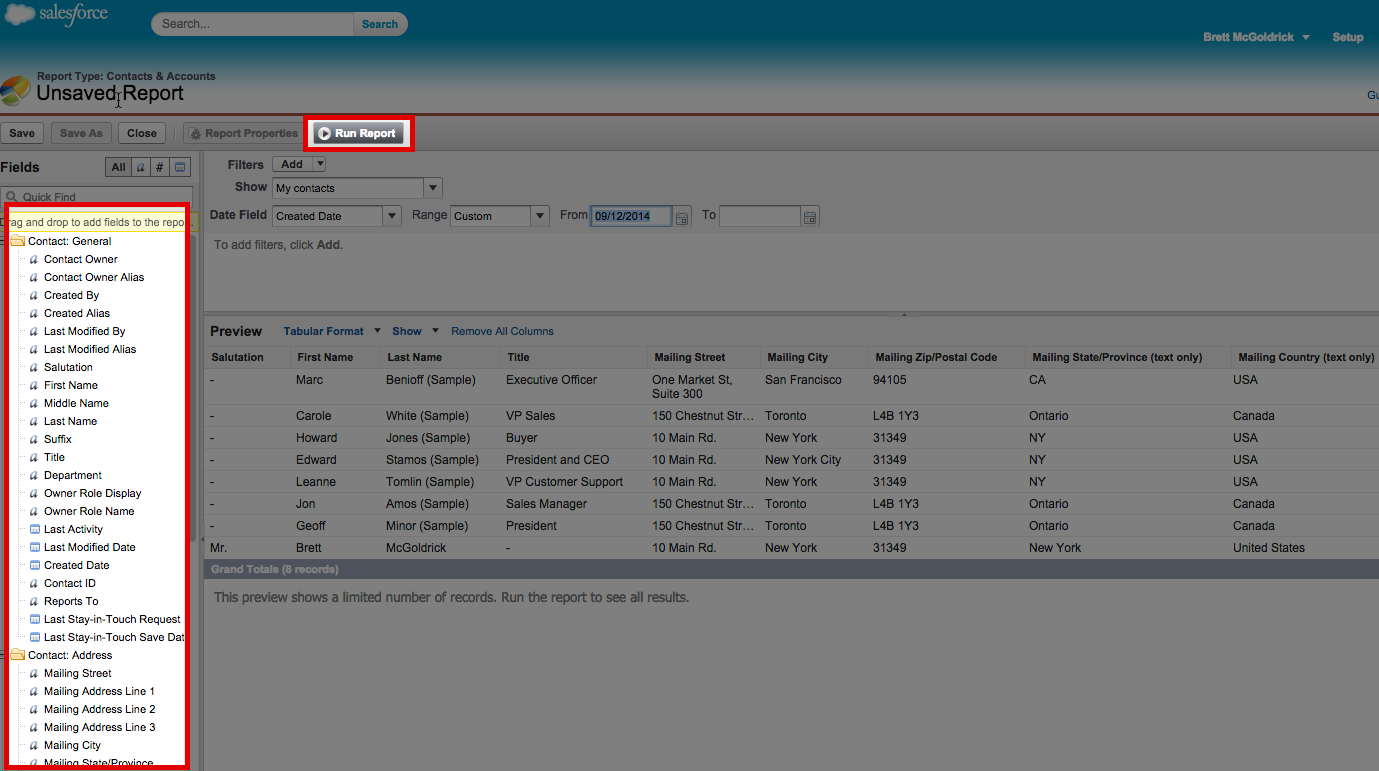This screenshot has height=771, width=1379.
Task: Open the Brett McGoldrick user menu
Action: click(x=1256, y=37)
